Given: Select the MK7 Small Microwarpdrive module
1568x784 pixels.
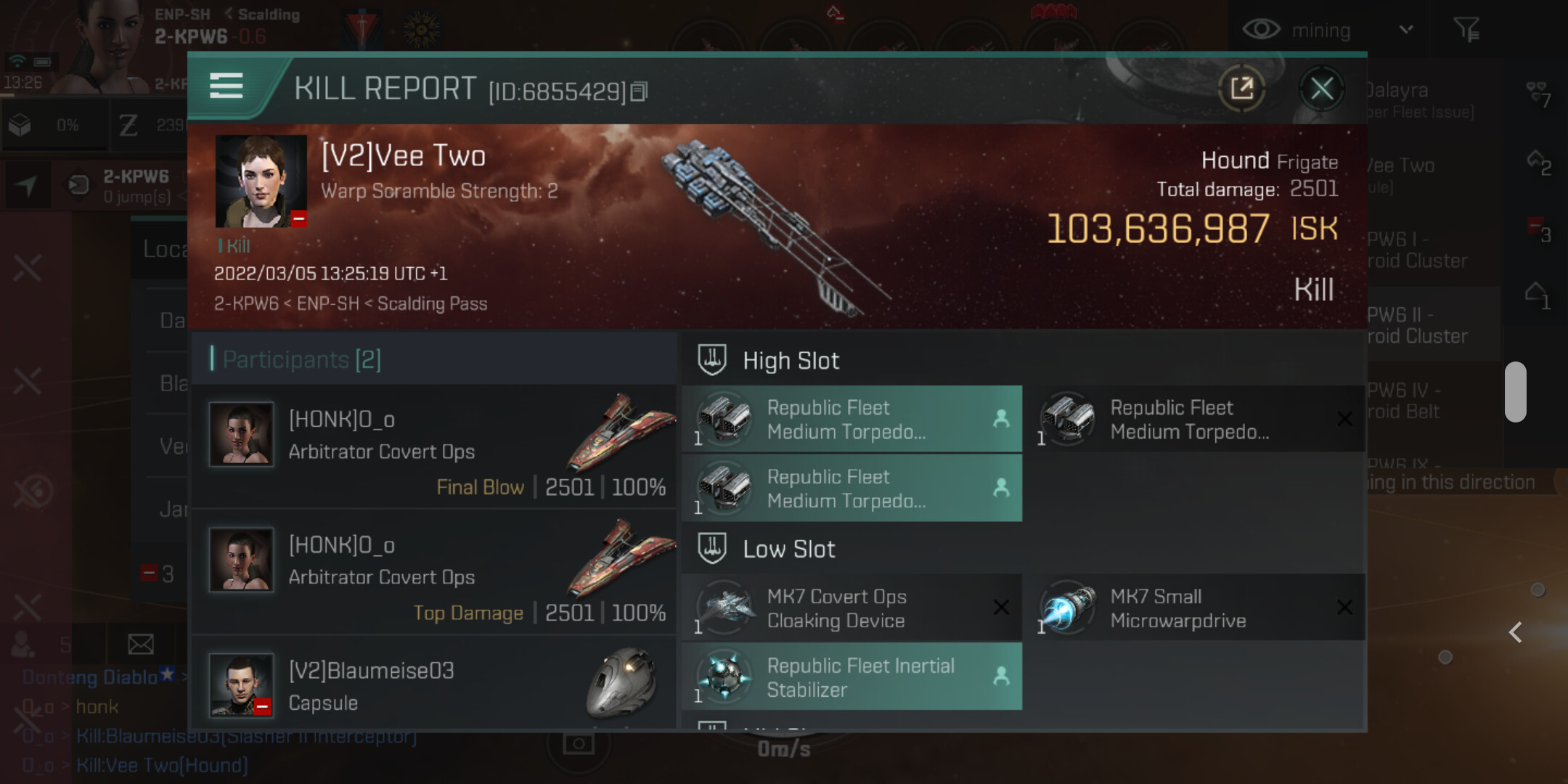Looking at the screenshot, I should (1196, 608).
